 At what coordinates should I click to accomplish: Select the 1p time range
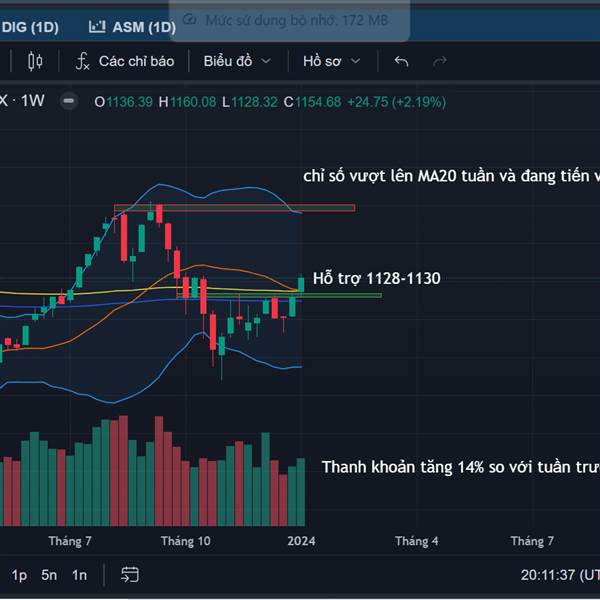[19, 575]
